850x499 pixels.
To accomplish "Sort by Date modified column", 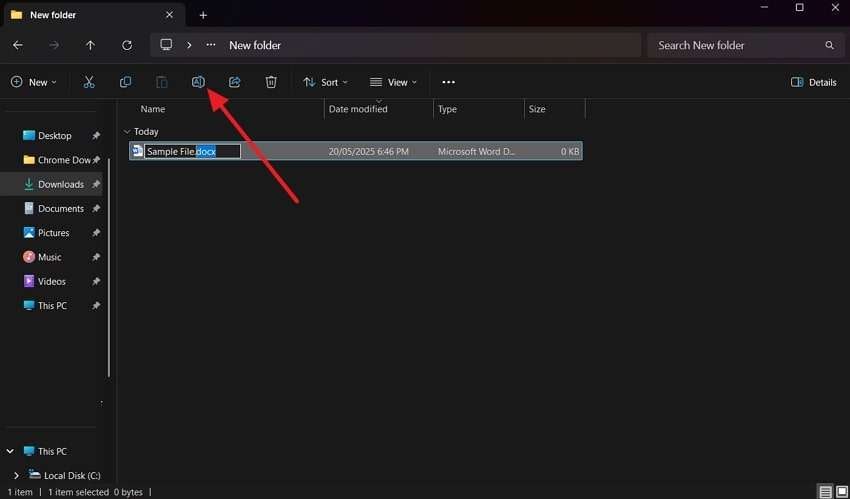I will coord(358,109).
